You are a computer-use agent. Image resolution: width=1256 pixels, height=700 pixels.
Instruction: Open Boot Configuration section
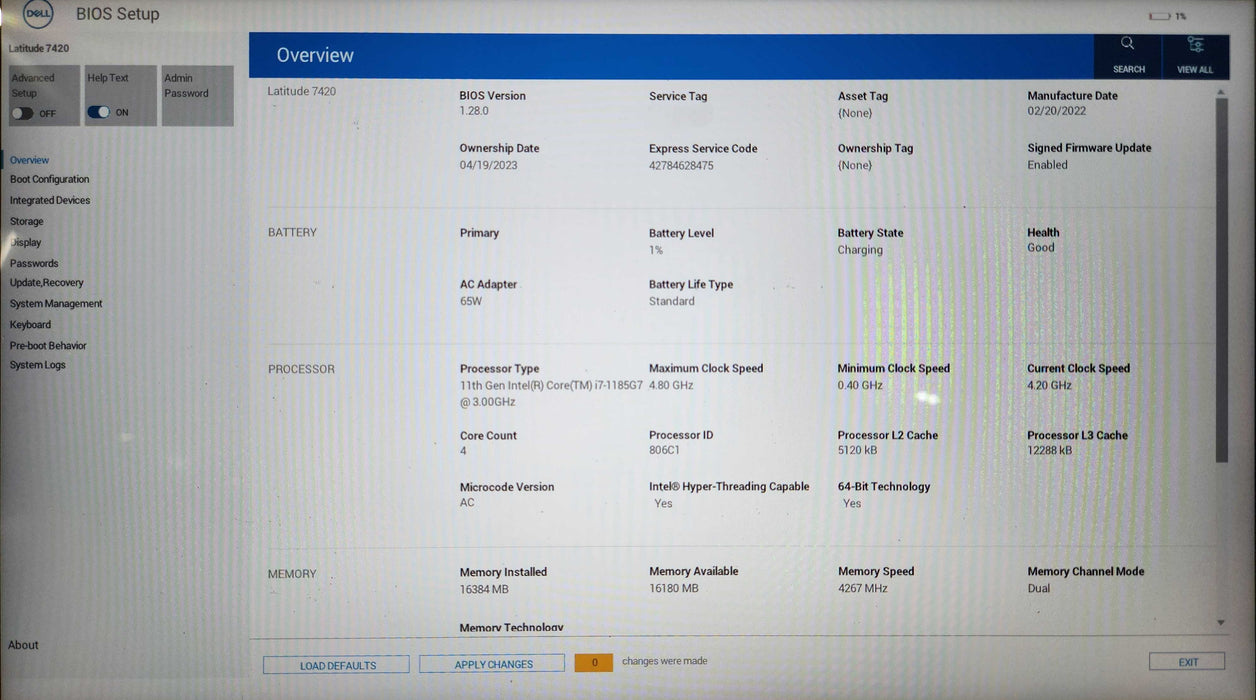[x=49, y=179]
